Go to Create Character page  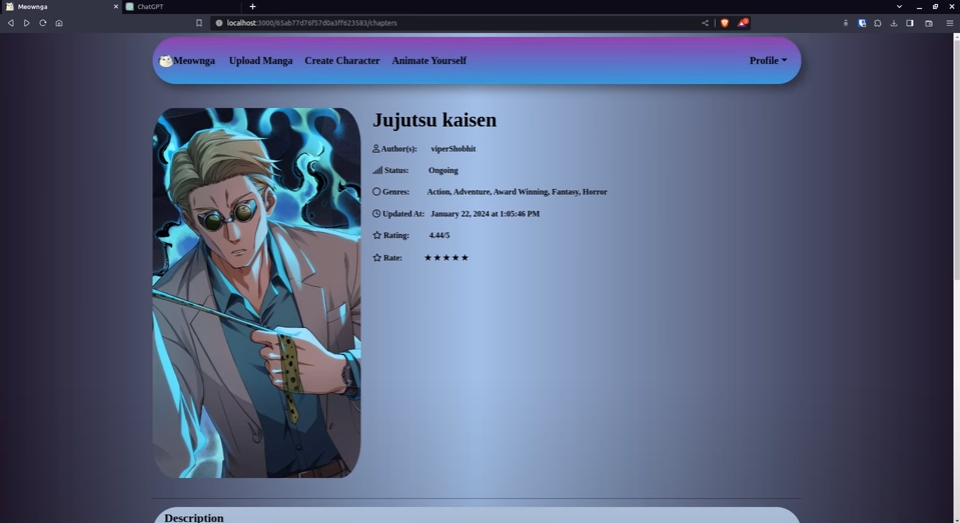[342, 61]
